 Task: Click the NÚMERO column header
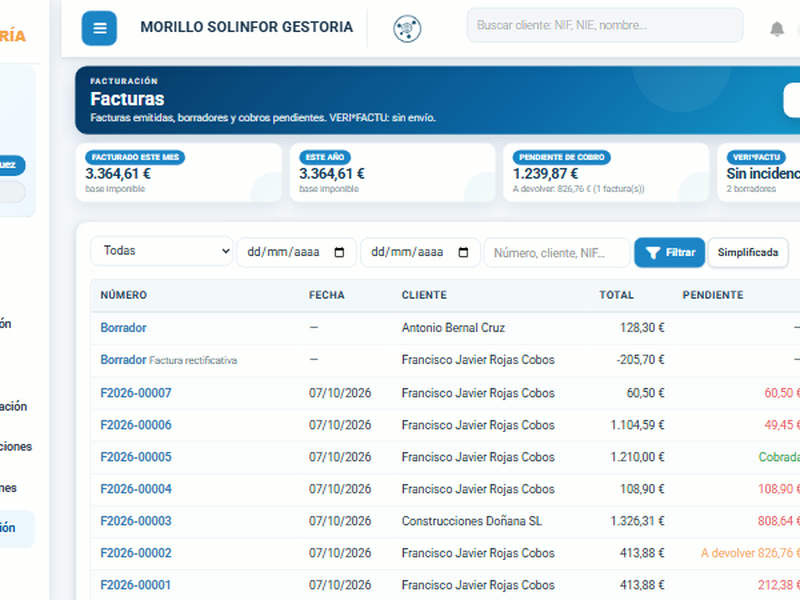coord(123,295)
